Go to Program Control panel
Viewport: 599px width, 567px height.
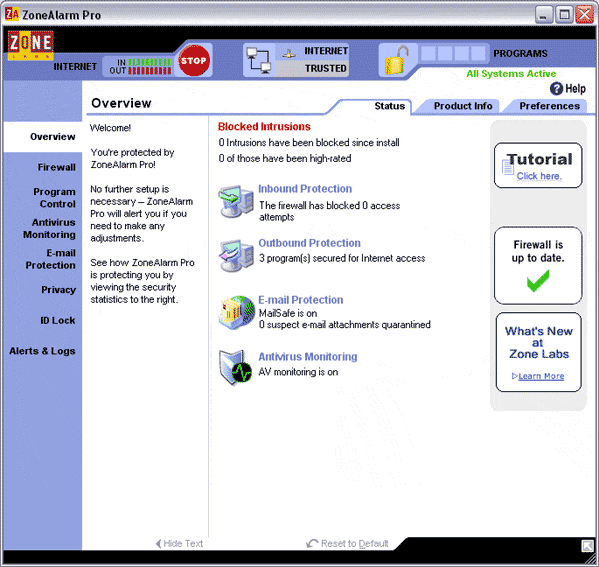(x=54, y=198)
